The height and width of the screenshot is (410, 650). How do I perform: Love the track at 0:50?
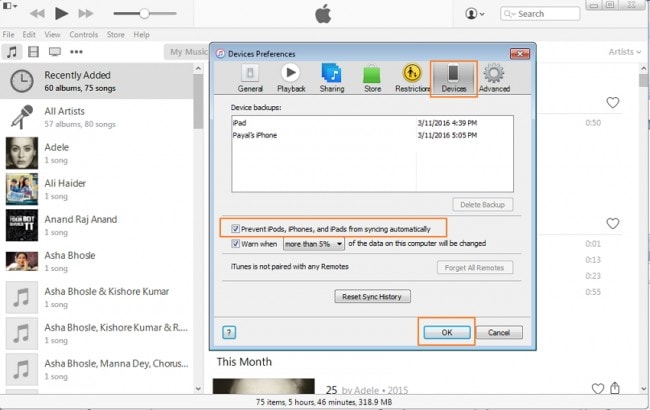612,102
